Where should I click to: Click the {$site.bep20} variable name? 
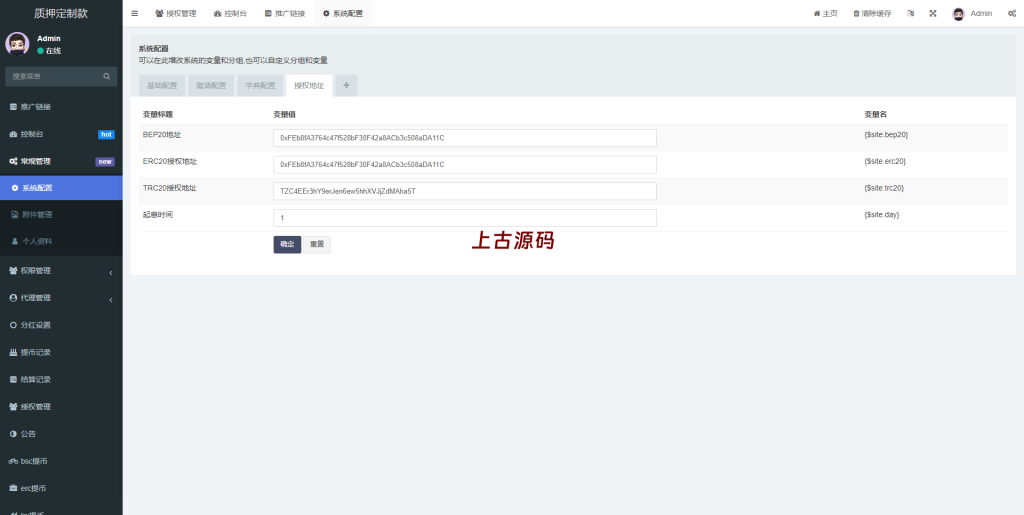click(x=886, y=134)
